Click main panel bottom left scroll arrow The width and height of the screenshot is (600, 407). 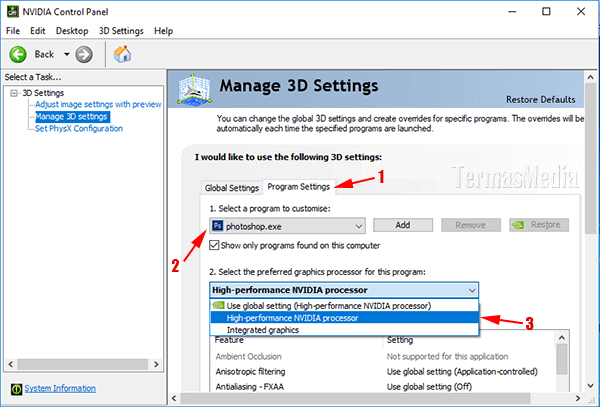(174, 398)
